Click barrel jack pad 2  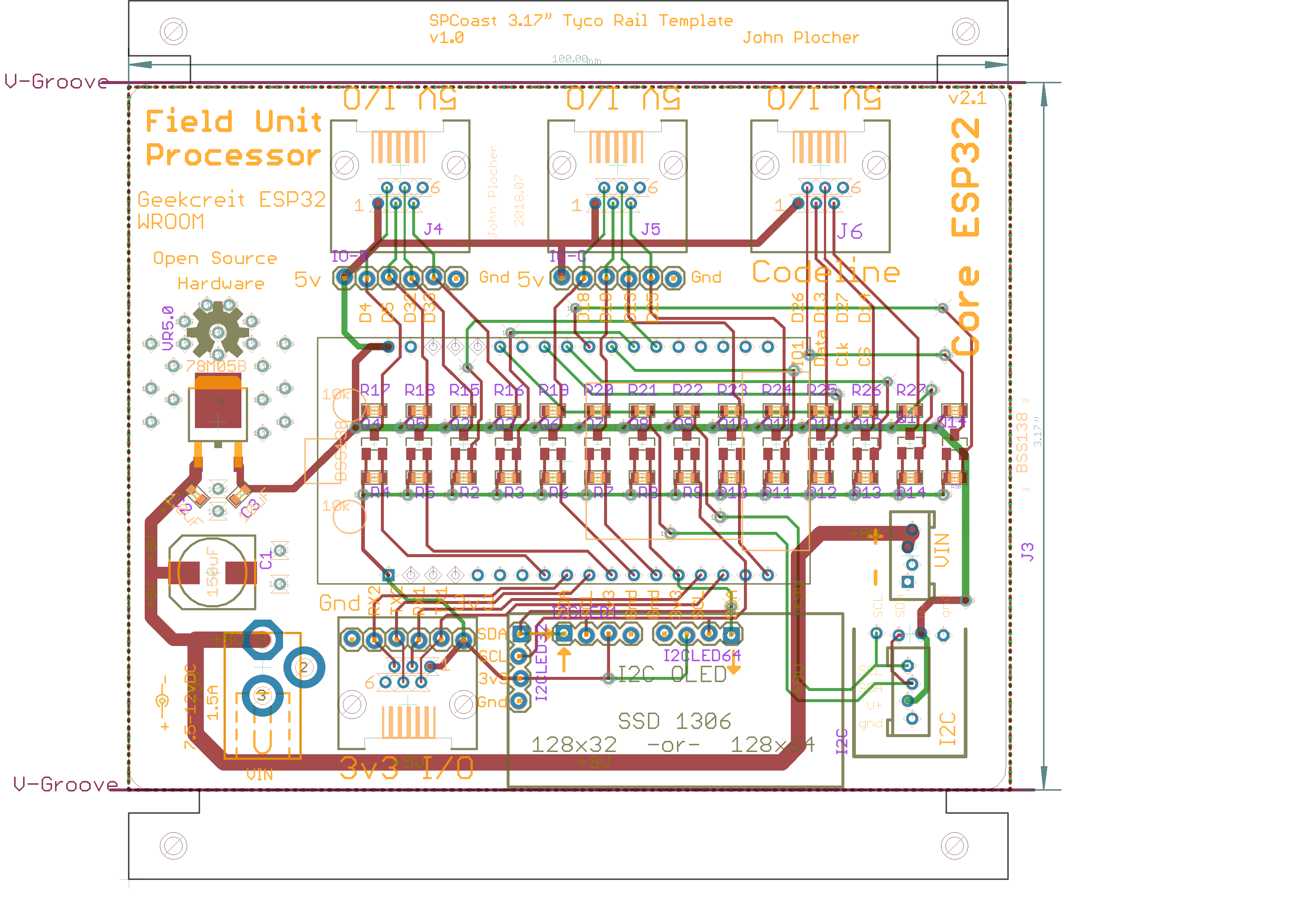pyautogui.click(x=304, y=668)
